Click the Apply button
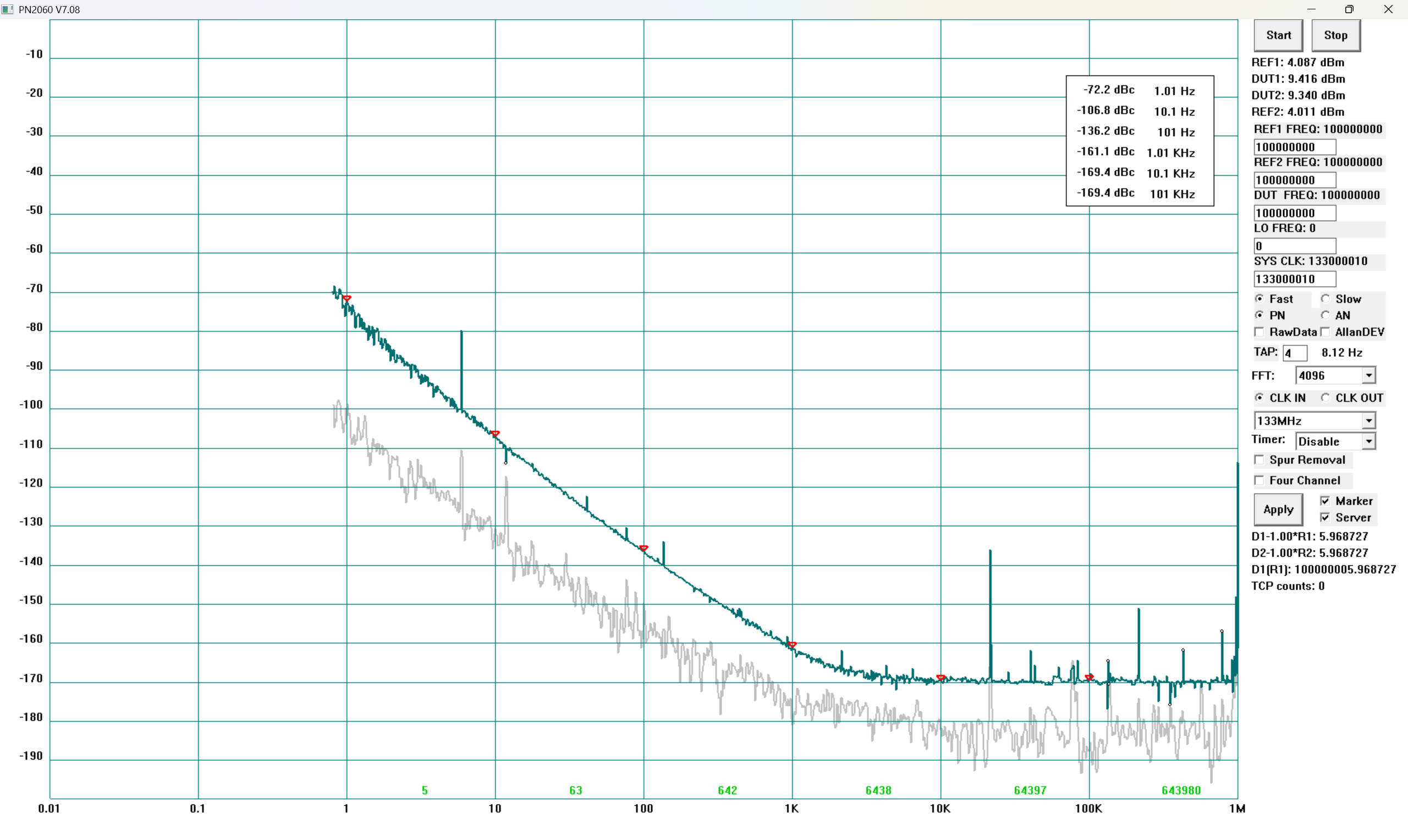1408x840 pixels. tap(1278, 510)
